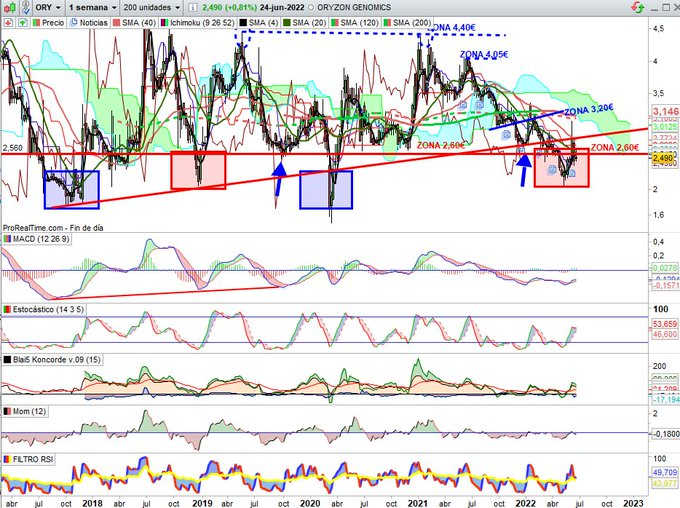Viewport: 680px width, 508px height.
Task: Open the Mom (12) indicator label
Action: pyautogui.click(x=29, y=411)
